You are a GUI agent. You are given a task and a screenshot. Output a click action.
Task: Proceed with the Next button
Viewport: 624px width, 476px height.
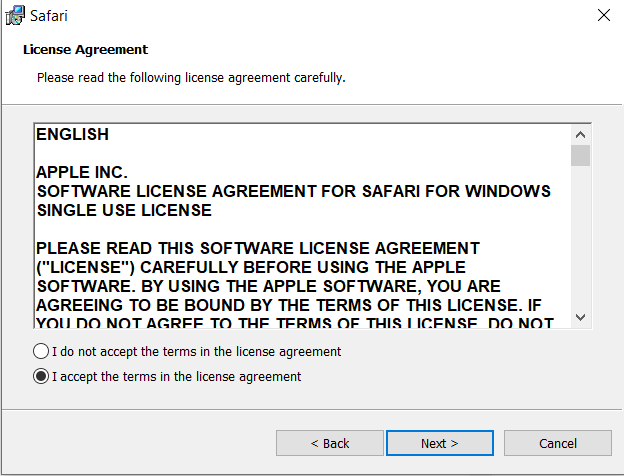[x=440, y=443]
